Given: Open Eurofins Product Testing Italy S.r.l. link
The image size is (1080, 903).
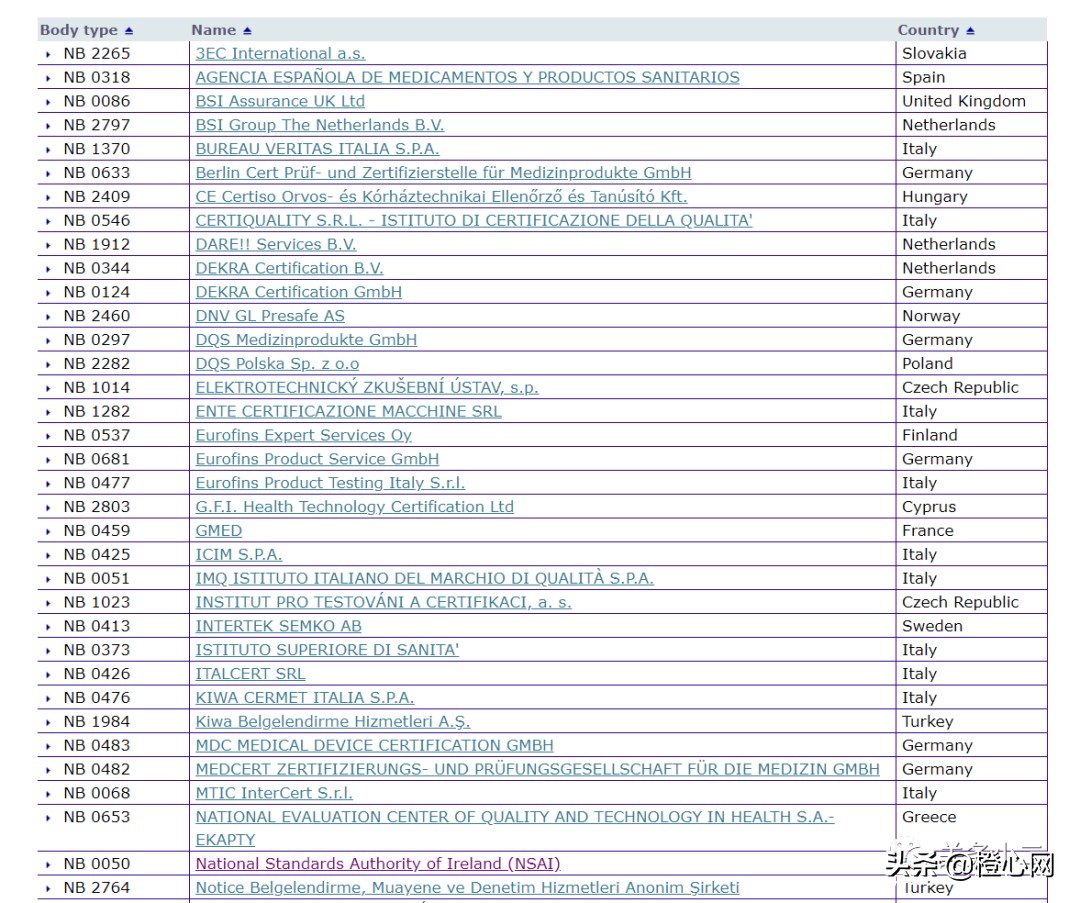Looking at the screenshot, I should coord(330,483).
